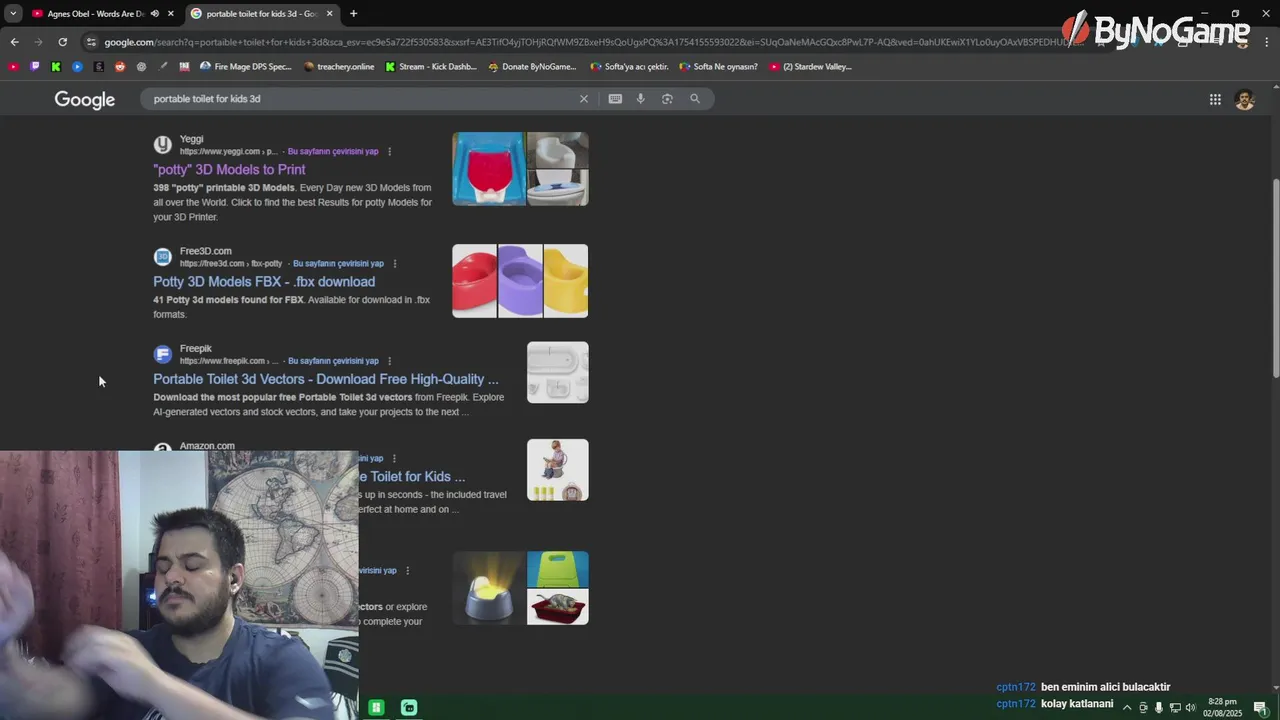The width and height of the screenshot is (1280, 720).
Task: Open more options for the Free3D result
Action: click(x=395, y=264)
